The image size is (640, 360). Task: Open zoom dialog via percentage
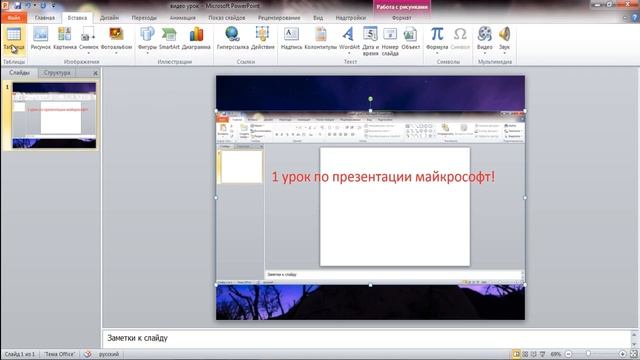556,354
